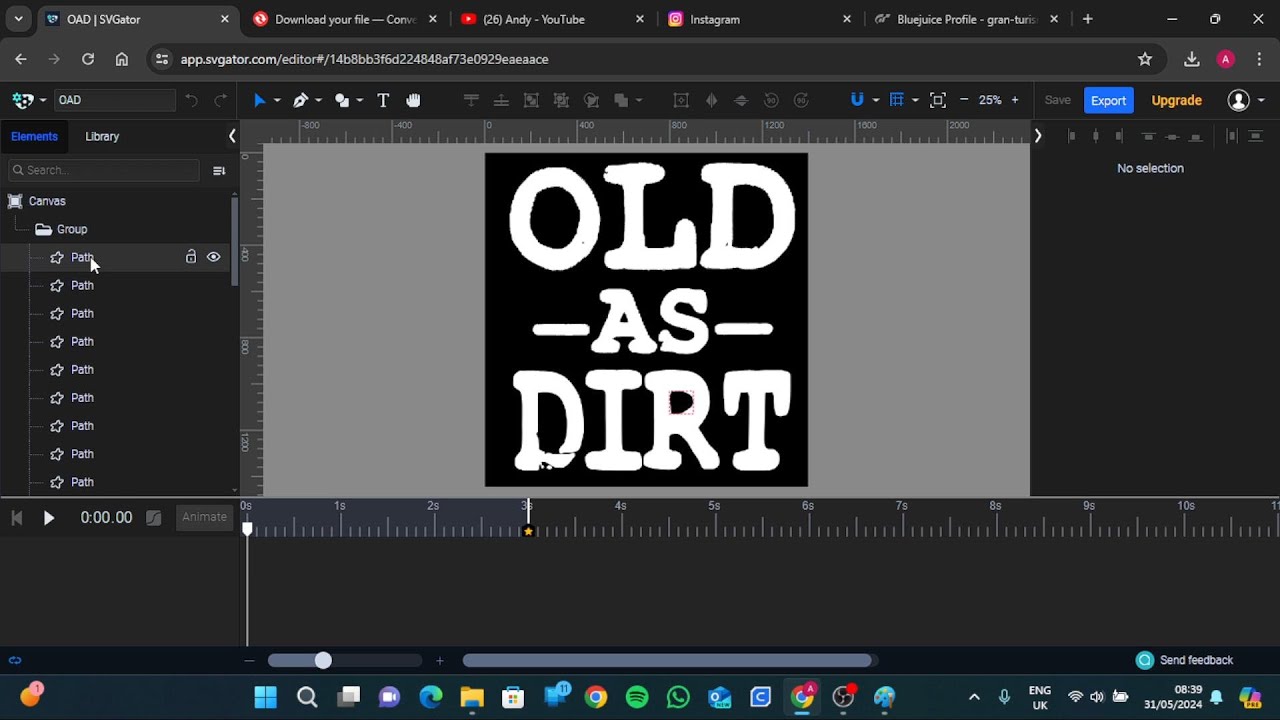Click the project name field OAD
The height and width of the screenshot is (720, 1280).
pos(115,100)
